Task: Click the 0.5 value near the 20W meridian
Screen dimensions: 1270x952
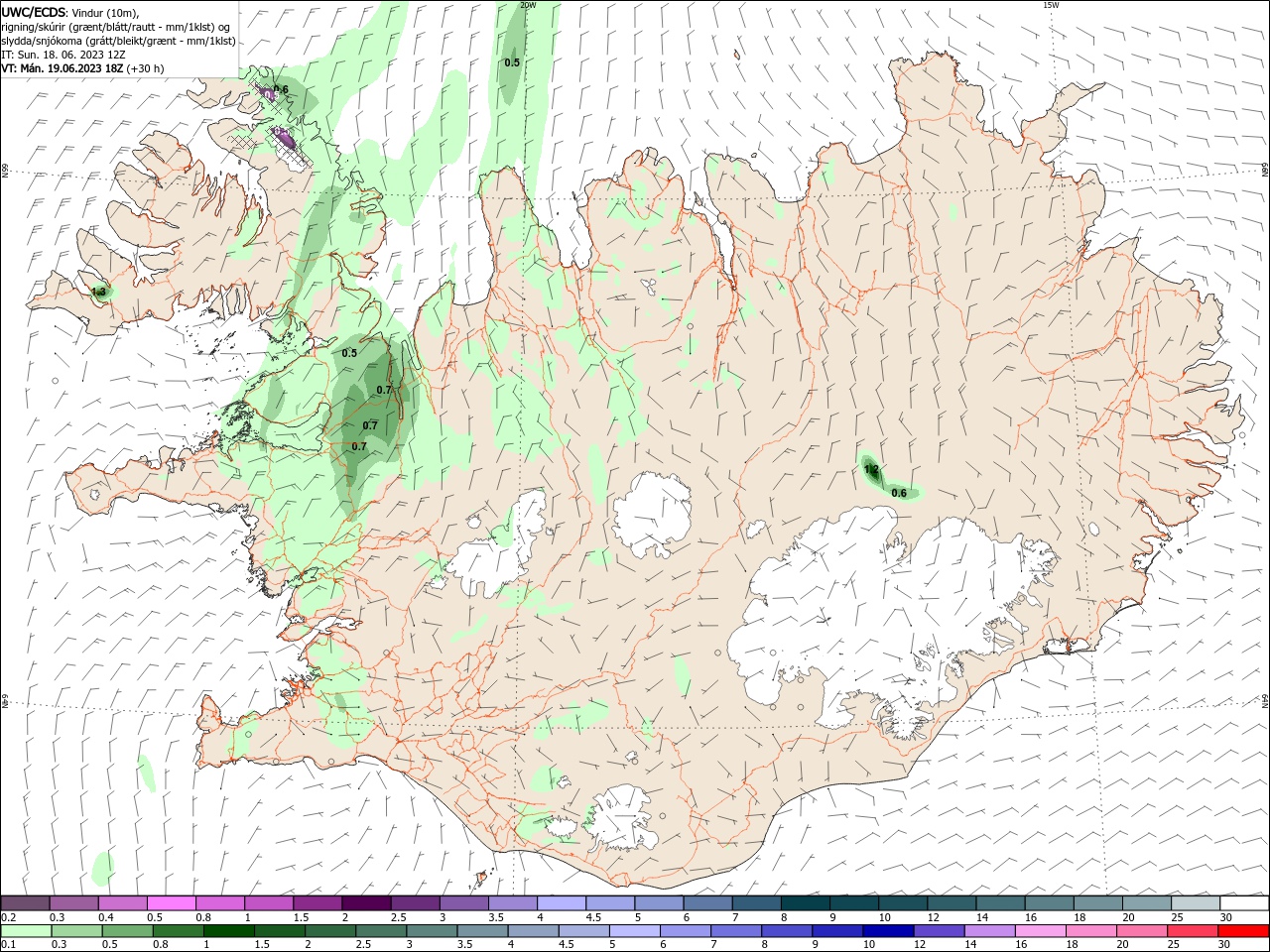Action: 512,62
